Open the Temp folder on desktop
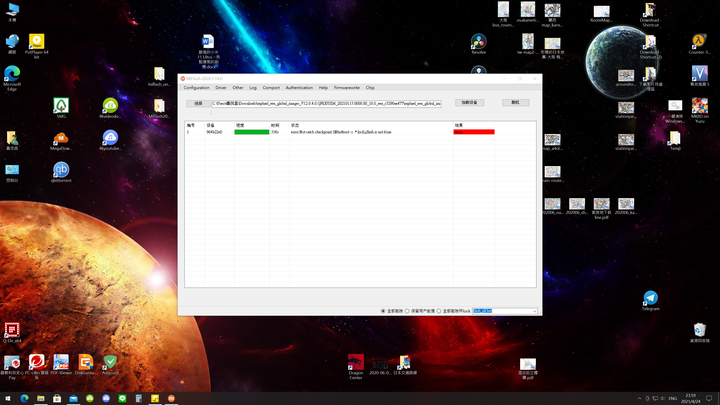Image resolution: width=720 pixels, height=405 pixels. [675, 140]
